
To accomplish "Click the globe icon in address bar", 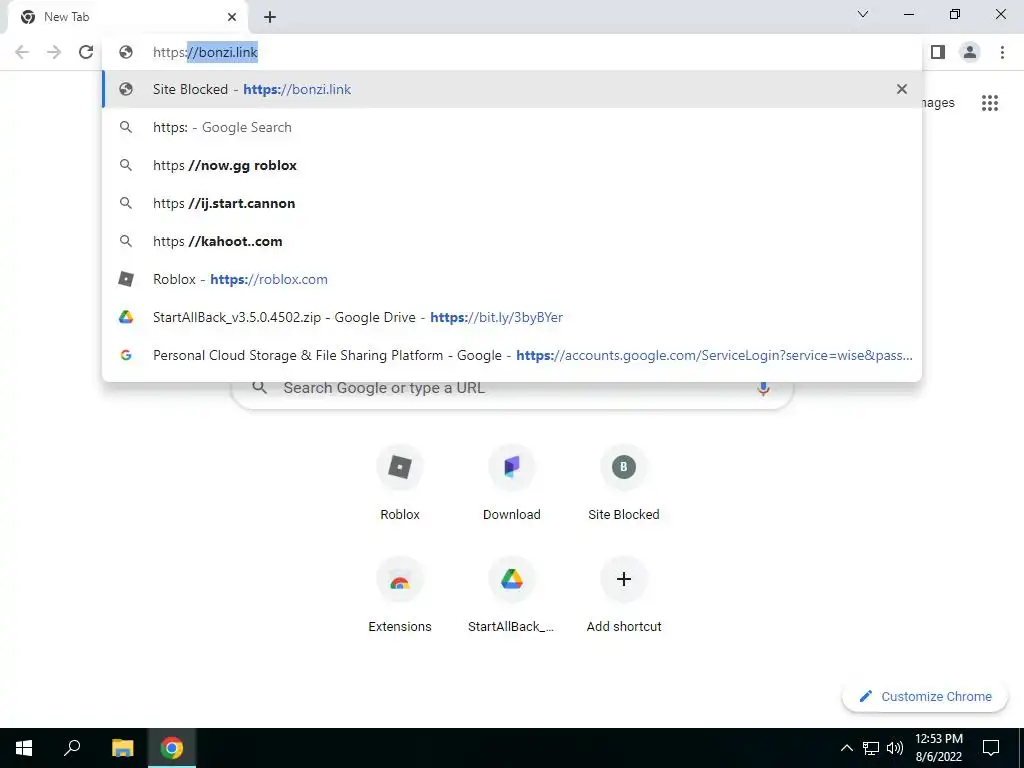I will (x=126, y=52).
